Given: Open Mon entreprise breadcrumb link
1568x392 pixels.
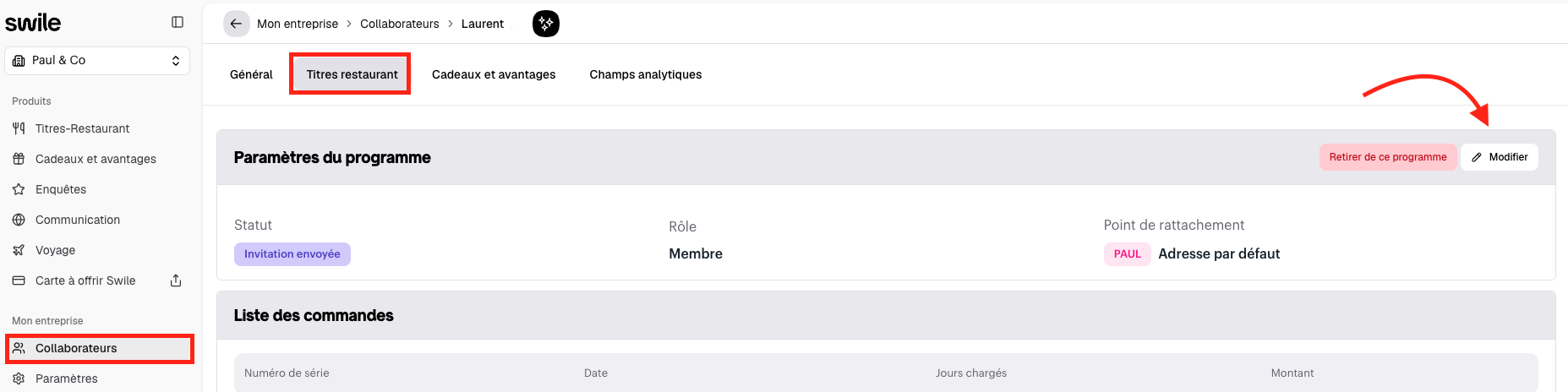Looking at the screenshot, I should coord(298,24).
